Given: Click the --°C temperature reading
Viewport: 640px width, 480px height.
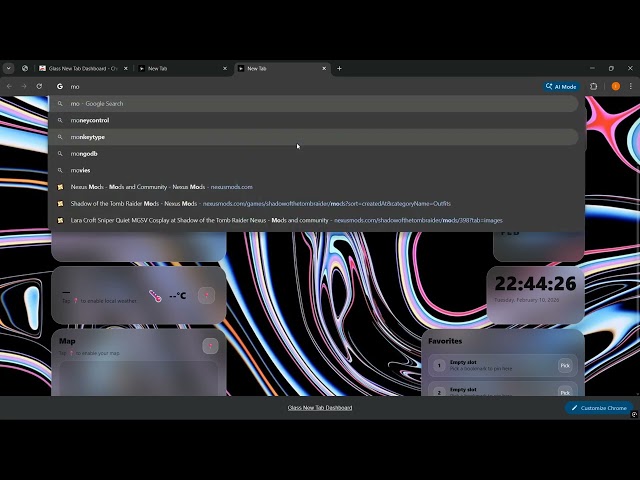Looking at the screenshot, I should pyautogui.click(x=178, y=296).
